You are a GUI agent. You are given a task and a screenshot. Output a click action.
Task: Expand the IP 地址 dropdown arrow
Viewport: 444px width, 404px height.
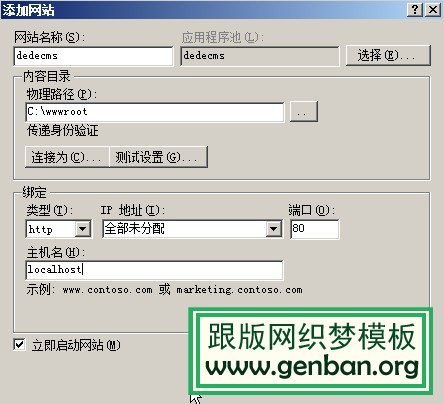coord(273,229)
